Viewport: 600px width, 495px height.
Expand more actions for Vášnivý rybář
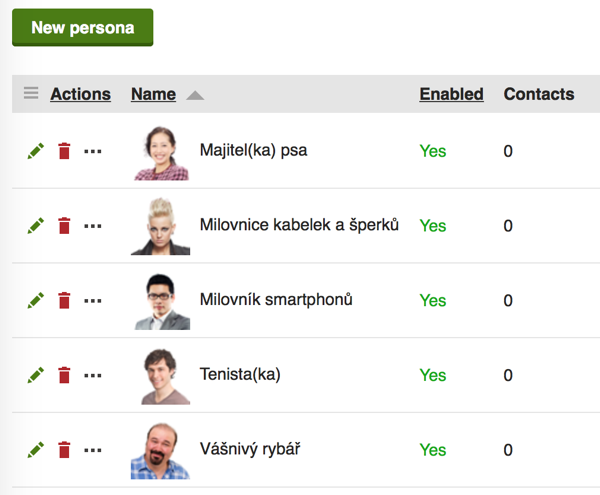tap(93, 450)
